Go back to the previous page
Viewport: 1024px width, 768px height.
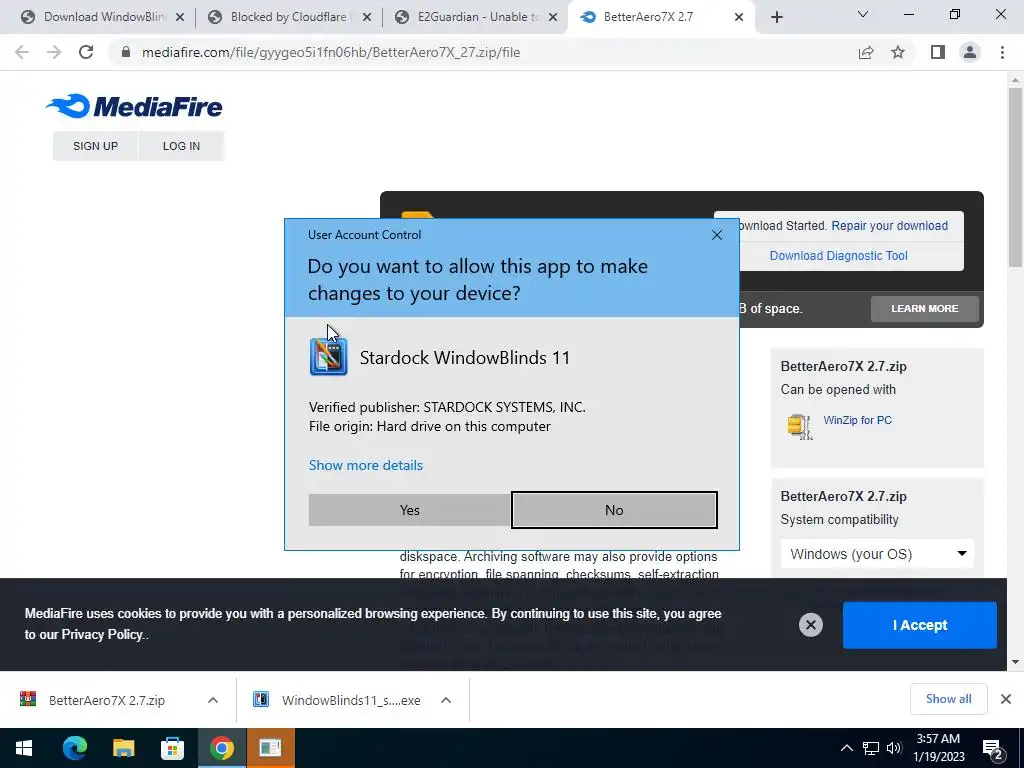click(22, 52)
